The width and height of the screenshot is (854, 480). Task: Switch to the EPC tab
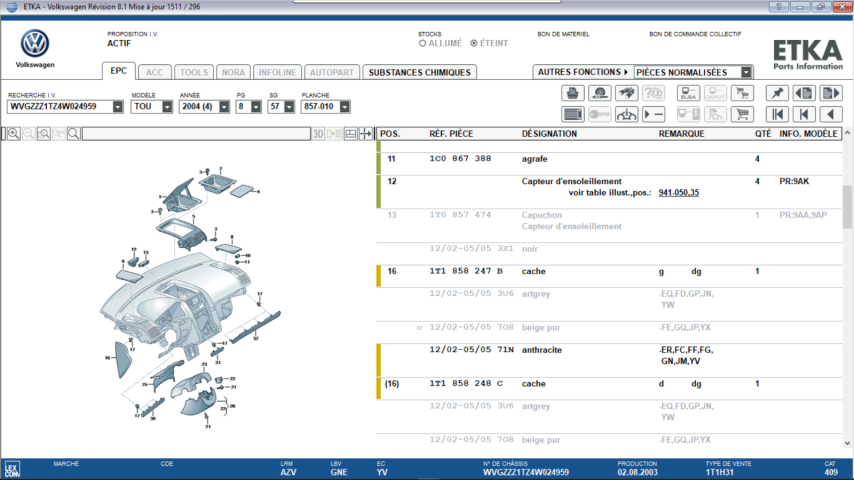[x=118, y=71]
